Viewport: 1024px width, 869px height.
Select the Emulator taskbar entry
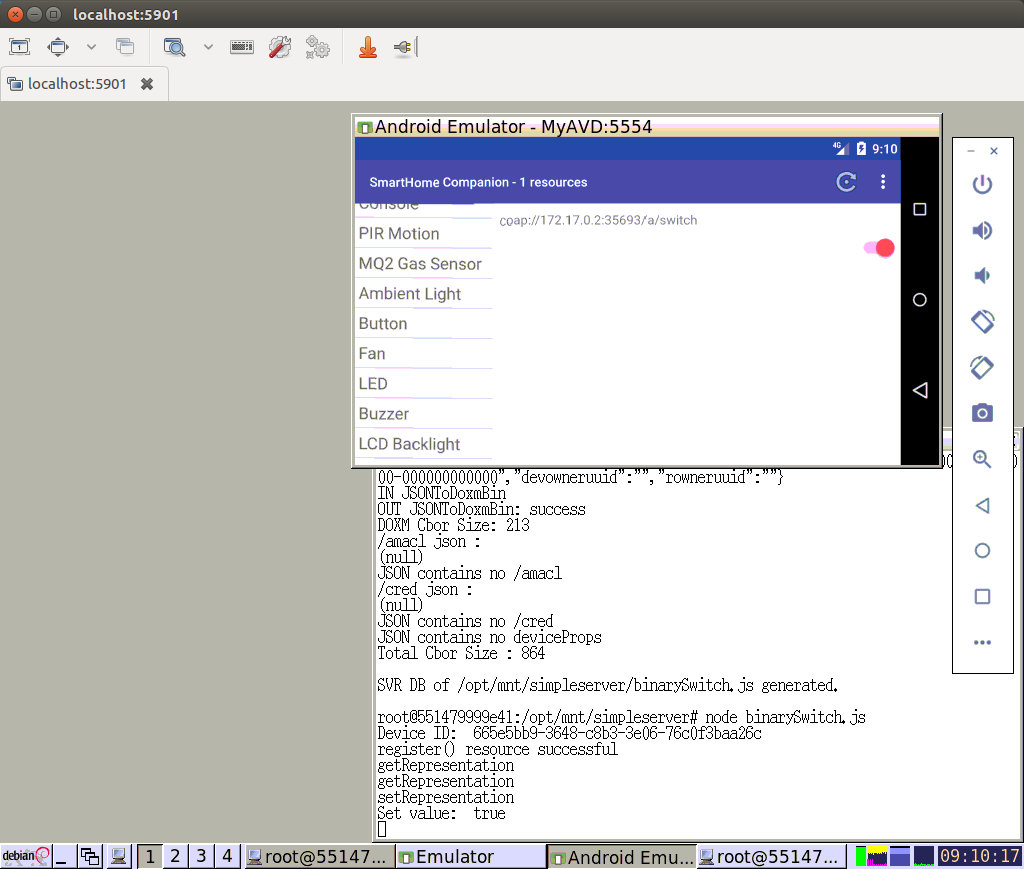click(470, 856)
